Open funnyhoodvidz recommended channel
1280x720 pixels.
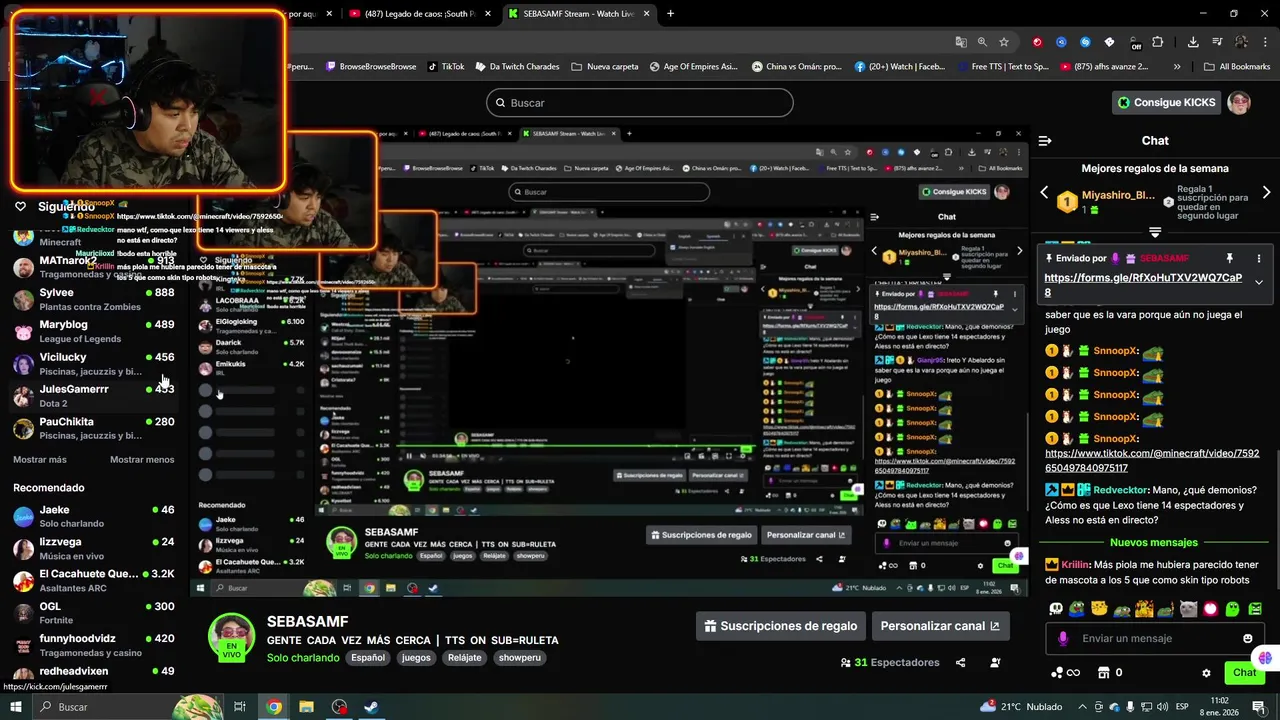[94, 644]
